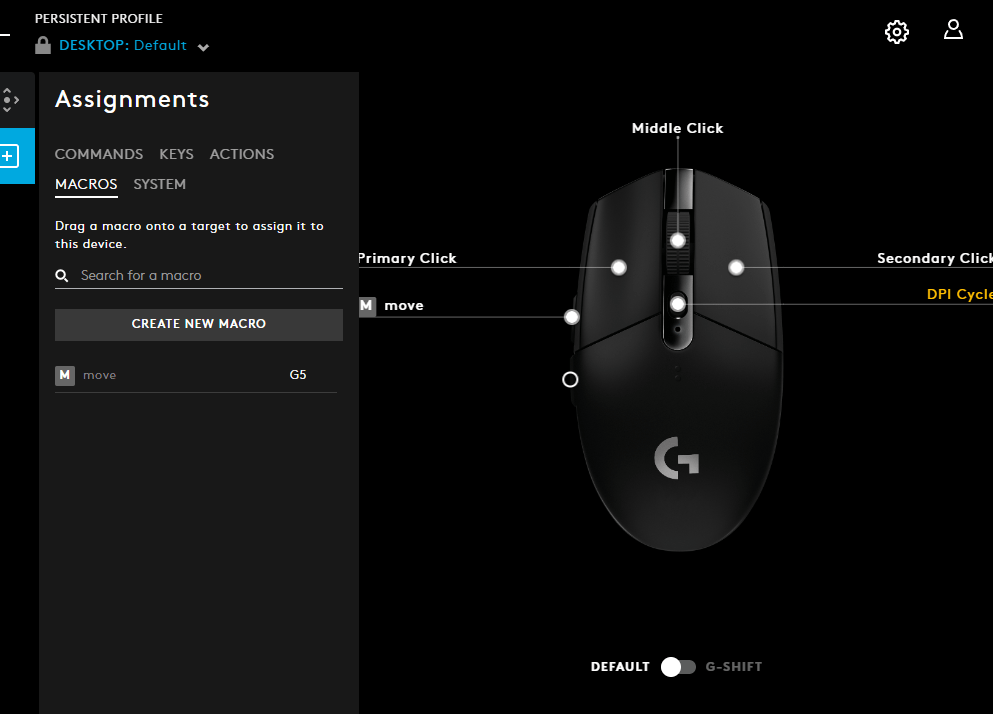The image size is (993, 714).
Task: Click the DEFAULT label
Action: (x=620, y=666)
